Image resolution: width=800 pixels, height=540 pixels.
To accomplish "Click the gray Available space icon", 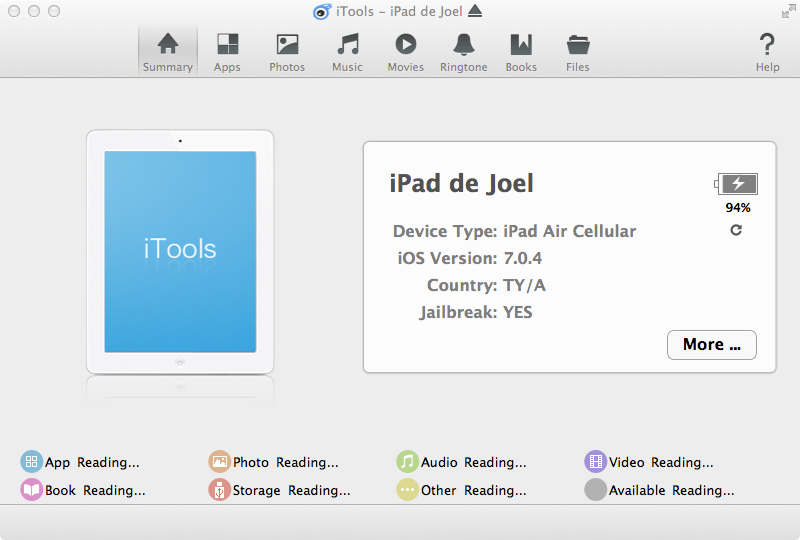I will click(x=595, y=489).
